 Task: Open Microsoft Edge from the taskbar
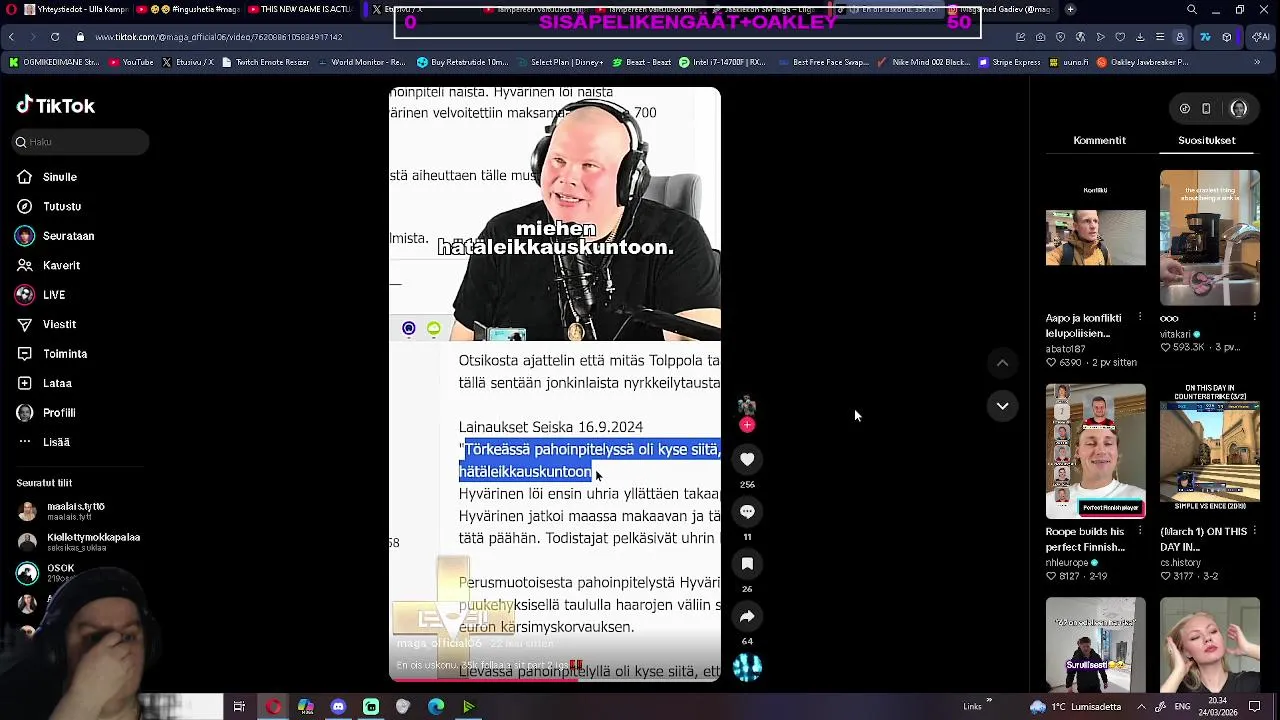436,707
